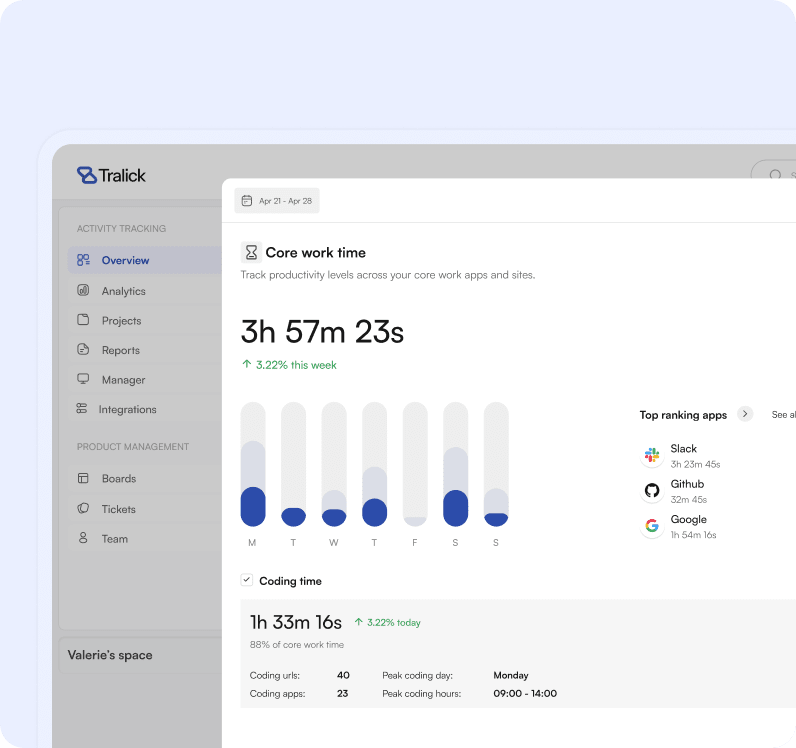Click the See all link

783,415
